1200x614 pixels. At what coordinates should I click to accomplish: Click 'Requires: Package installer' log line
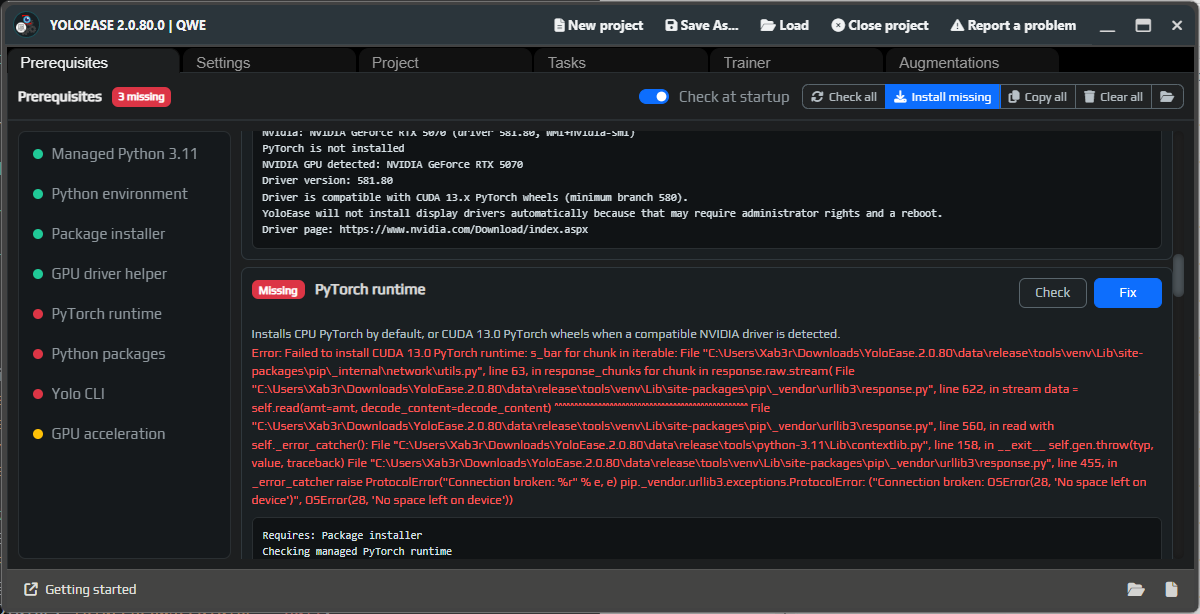[x=342, y=535]
